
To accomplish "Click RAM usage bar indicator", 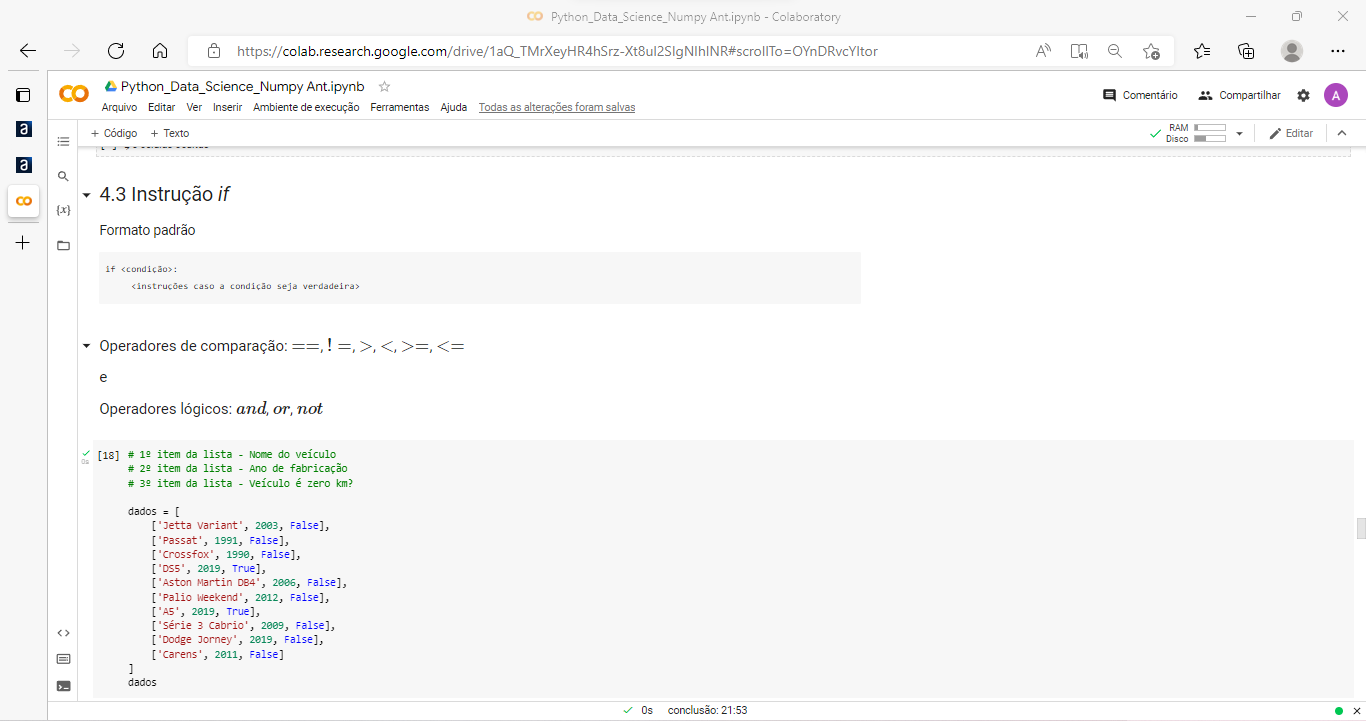I will click(x=1210, y=128).
